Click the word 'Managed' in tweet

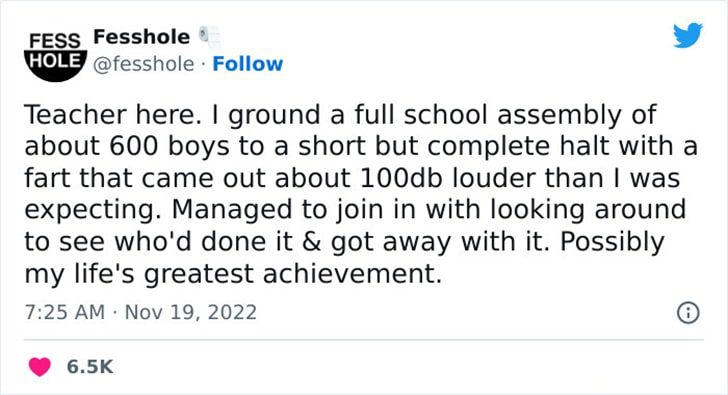pos(232,212)
